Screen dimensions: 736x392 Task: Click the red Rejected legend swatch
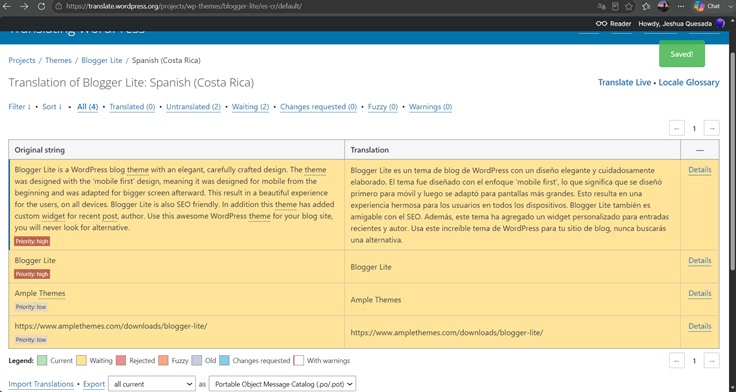(x=121, y=361)
